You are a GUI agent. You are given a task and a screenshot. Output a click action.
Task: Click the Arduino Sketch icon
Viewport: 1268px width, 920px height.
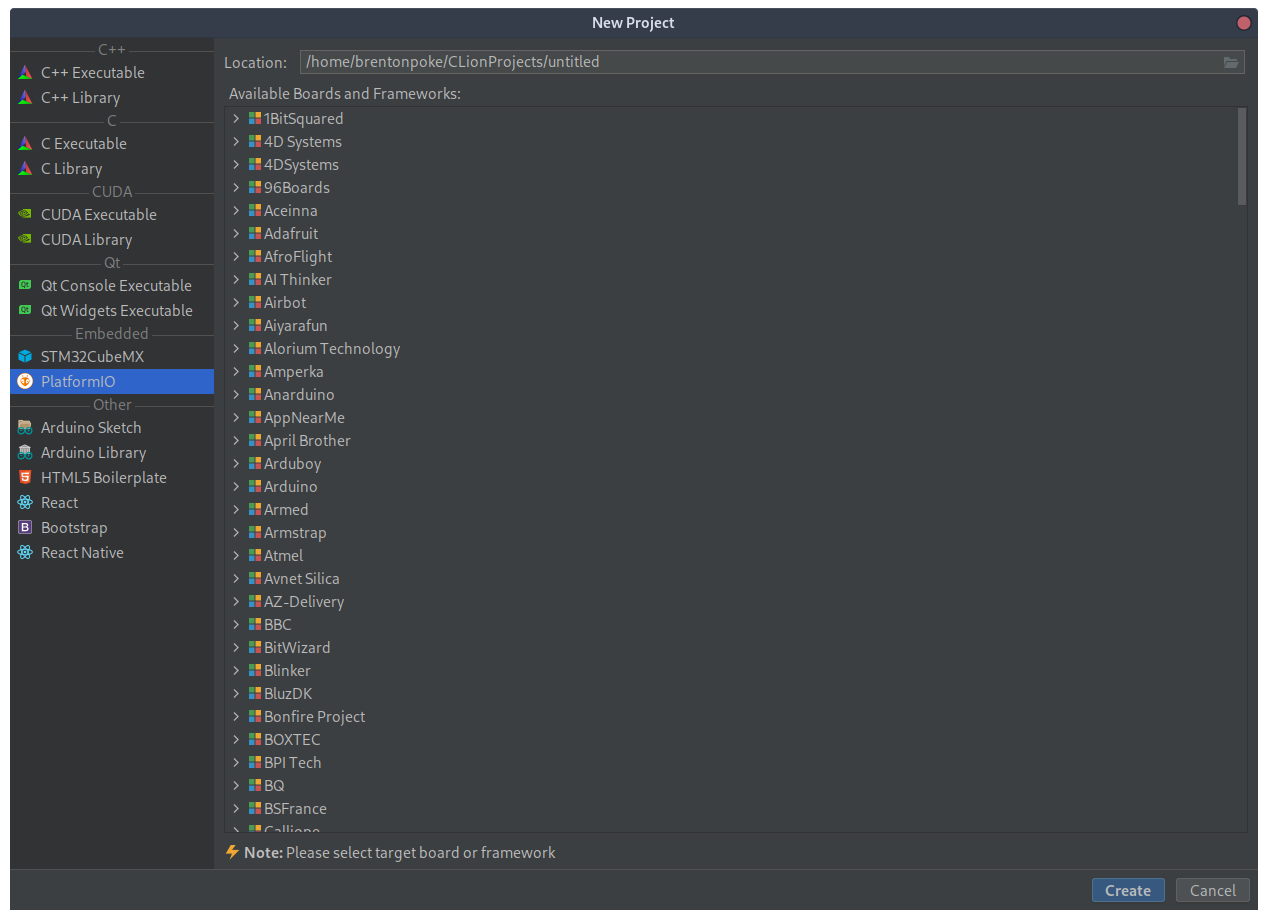25,428
